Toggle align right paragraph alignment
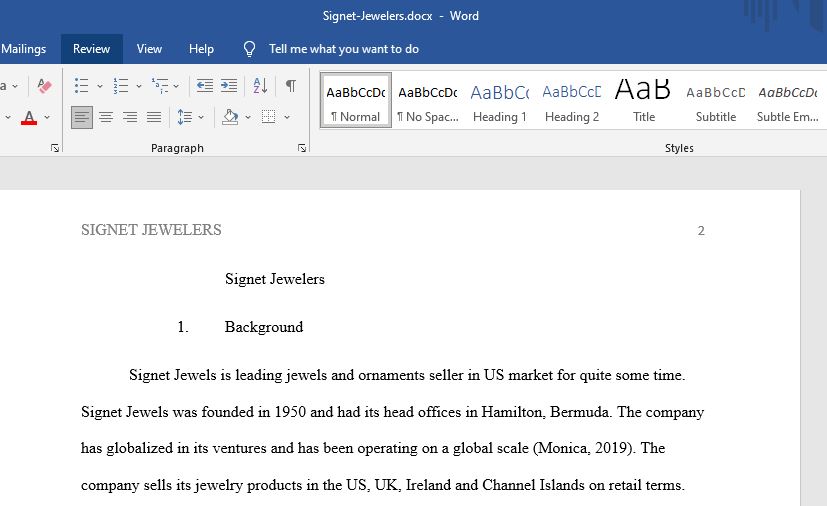The width and height of the screenshot is (827, 506). click(130, 117)
